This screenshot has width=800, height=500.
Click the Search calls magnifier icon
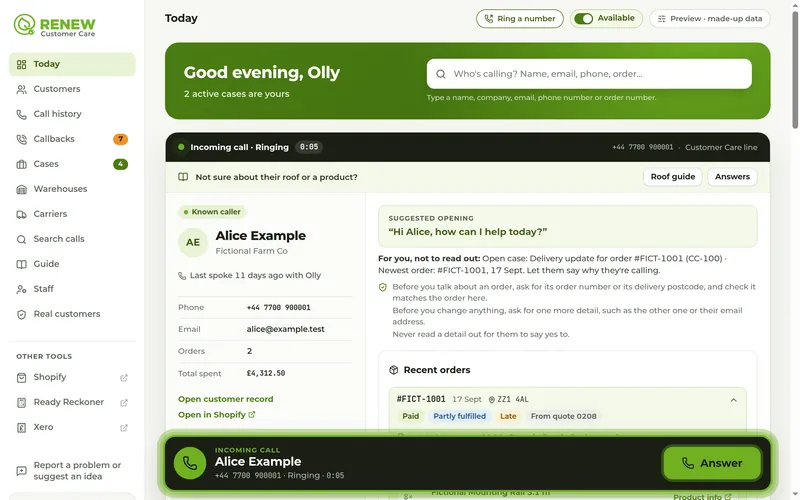[x=21, y=239]
